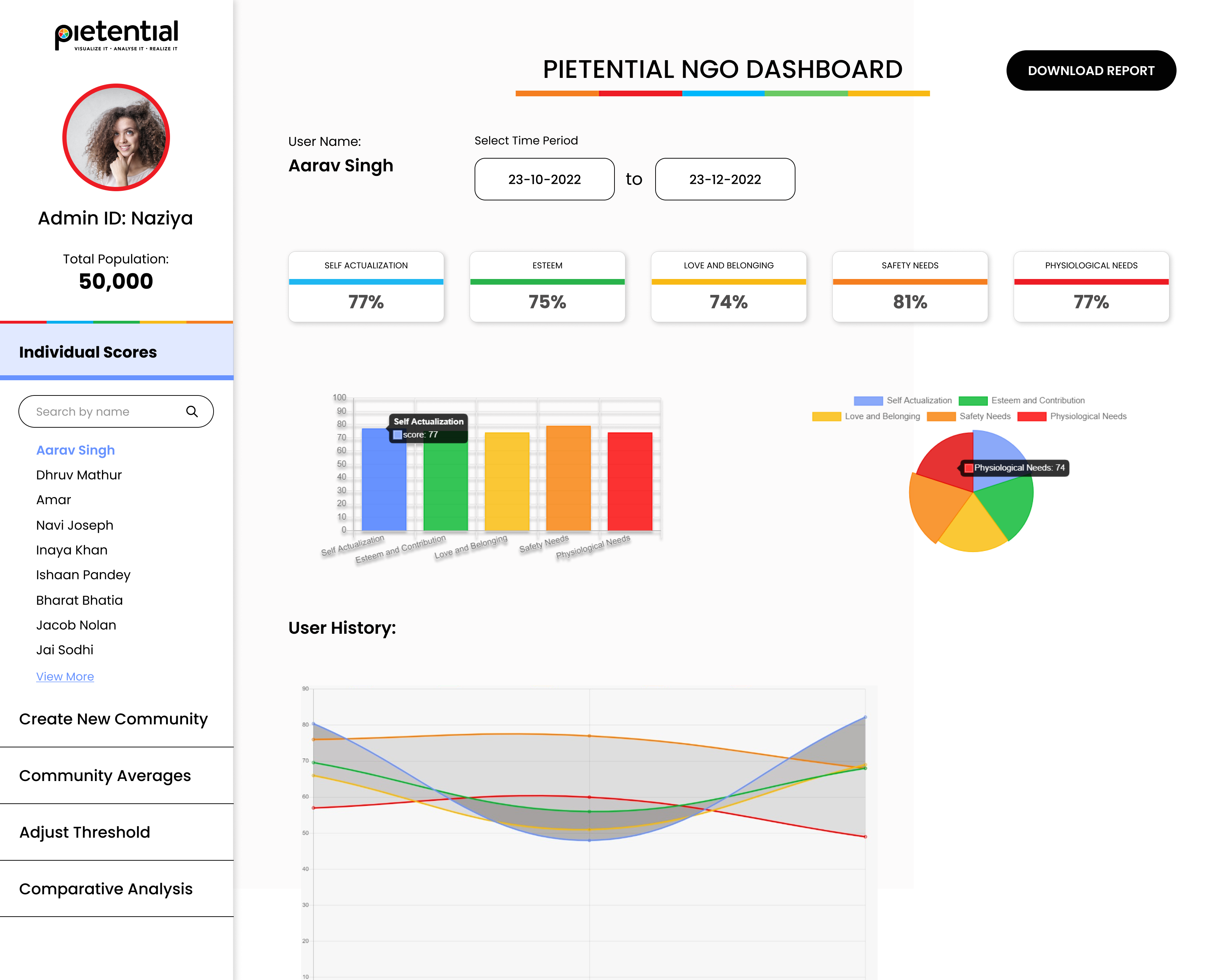Click the Self Actualization 77% card
1224x980 pixels.
tap(366, 286)
